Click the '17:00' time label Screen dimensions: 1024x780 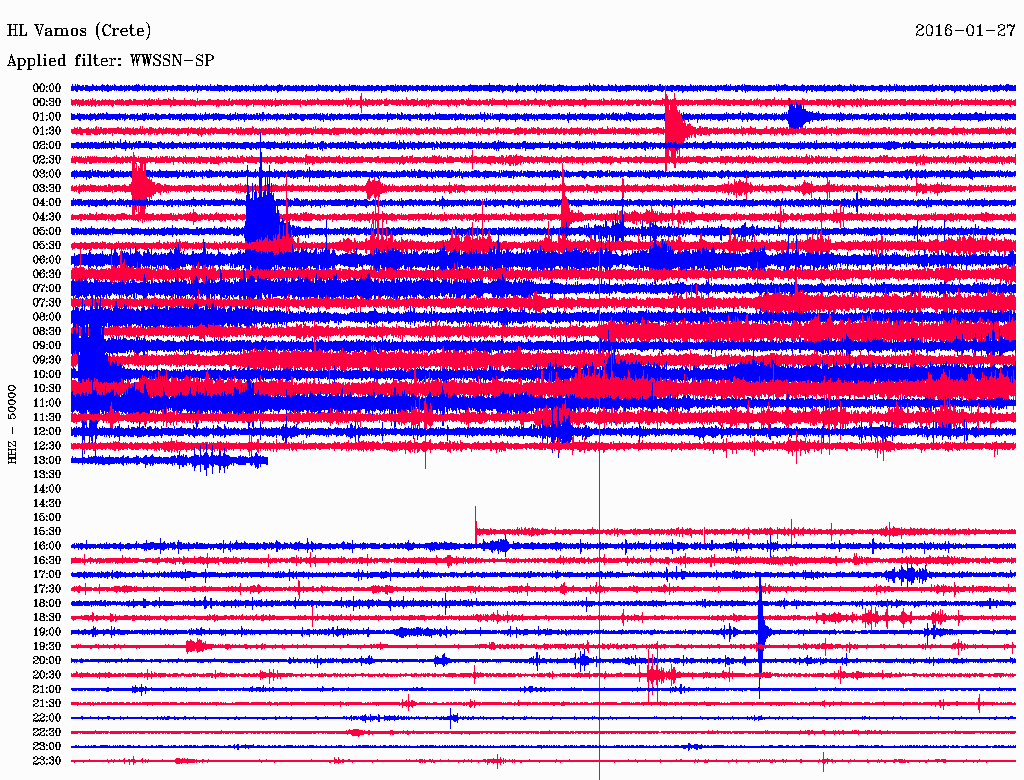[47, 575]
